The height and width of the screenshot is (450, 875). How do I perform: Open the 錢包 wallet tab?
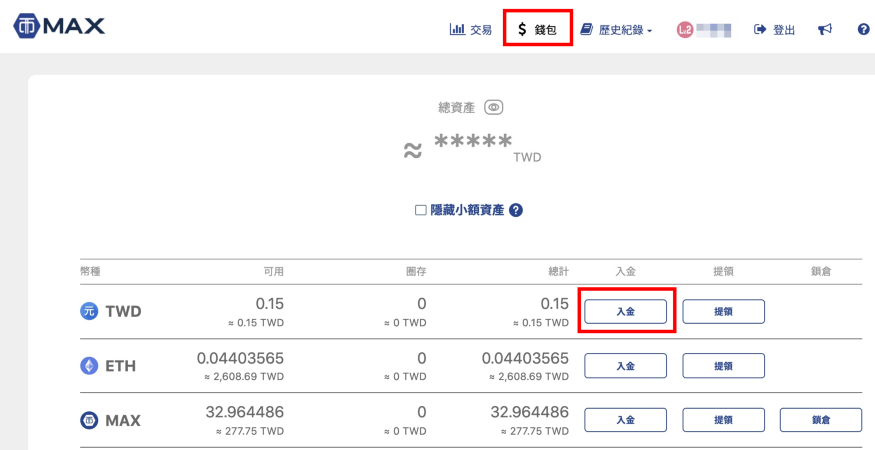(x=537, y=30)
